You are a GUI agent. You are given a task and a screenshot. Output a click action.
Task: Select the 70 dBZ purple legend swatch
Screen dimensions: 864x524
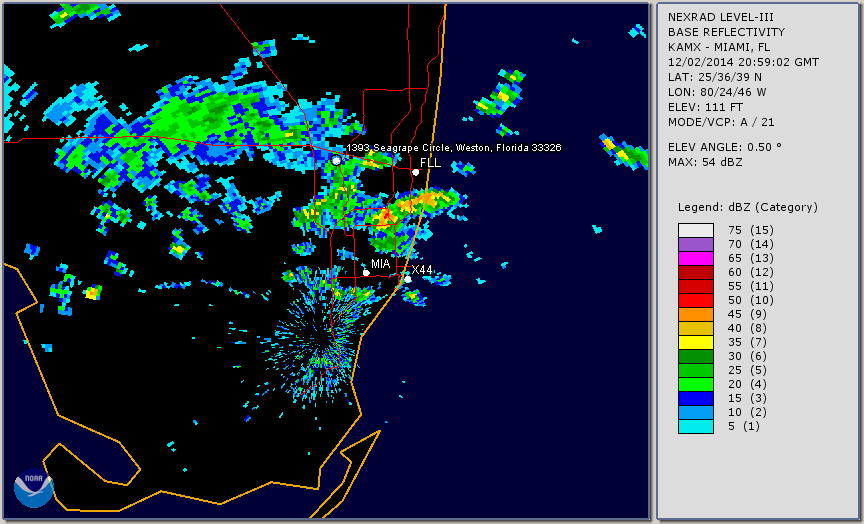tap(696, 244)
